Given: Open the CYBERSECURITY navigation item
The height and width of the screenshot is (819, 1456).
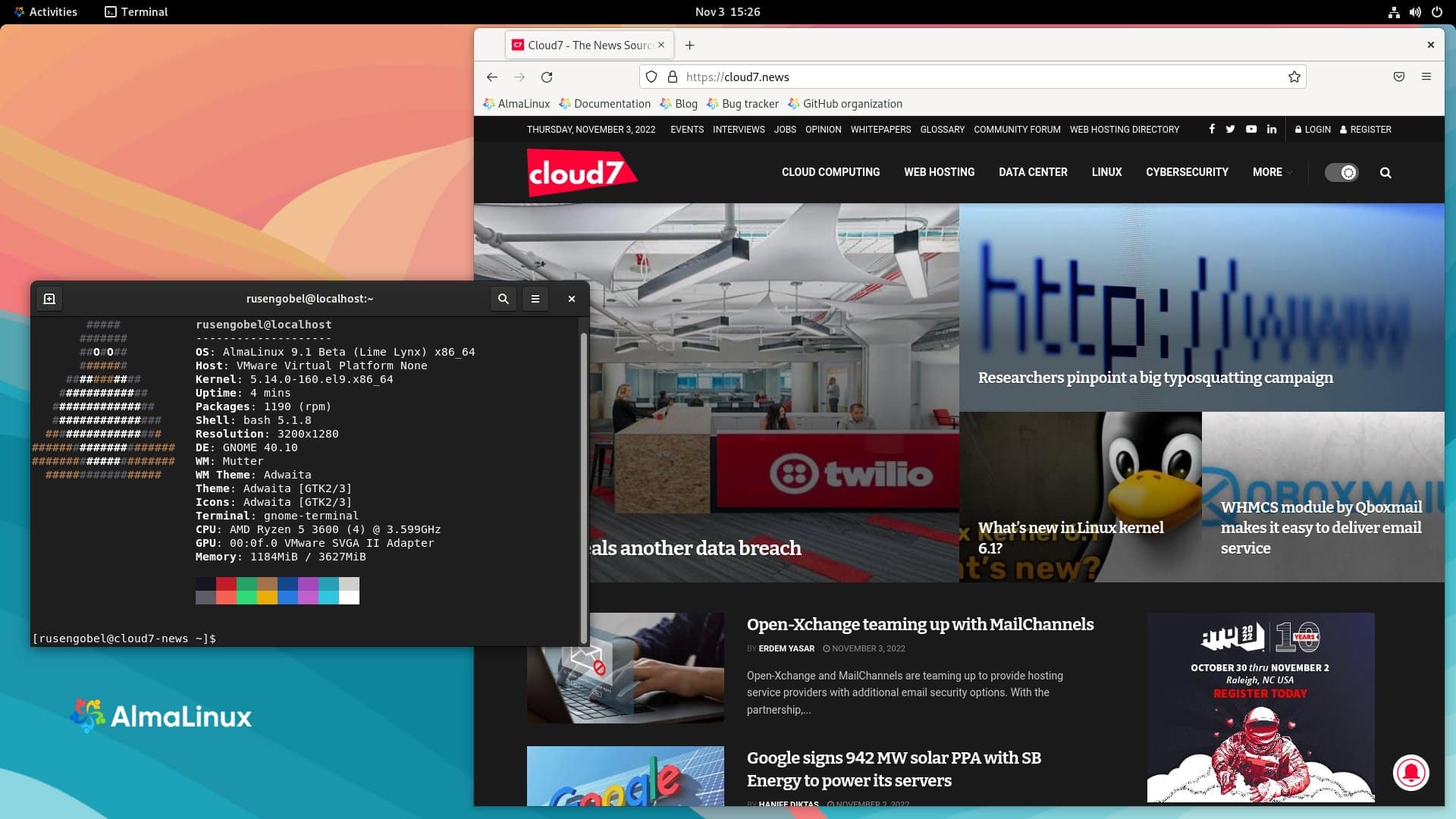Looking at the screenshot, I should [x=1187, y=172].
